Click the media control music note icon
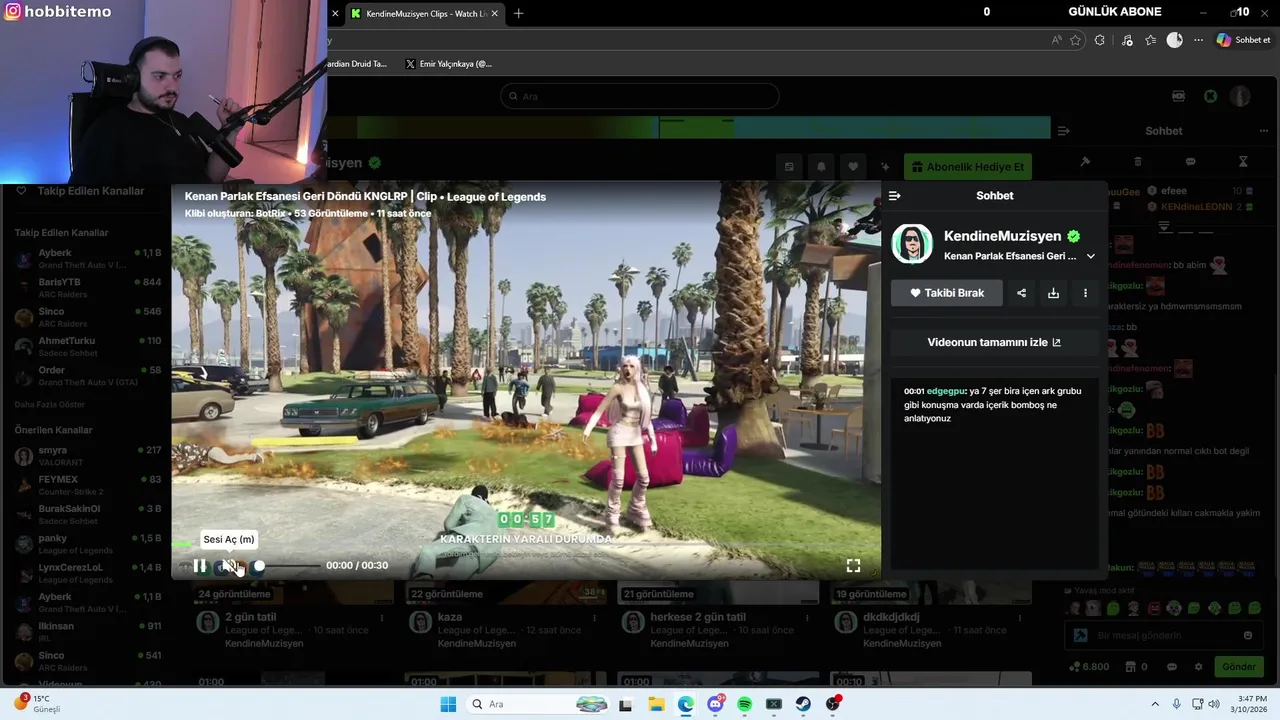Viewport: 1280px width, 720px height. (1127, 40)
